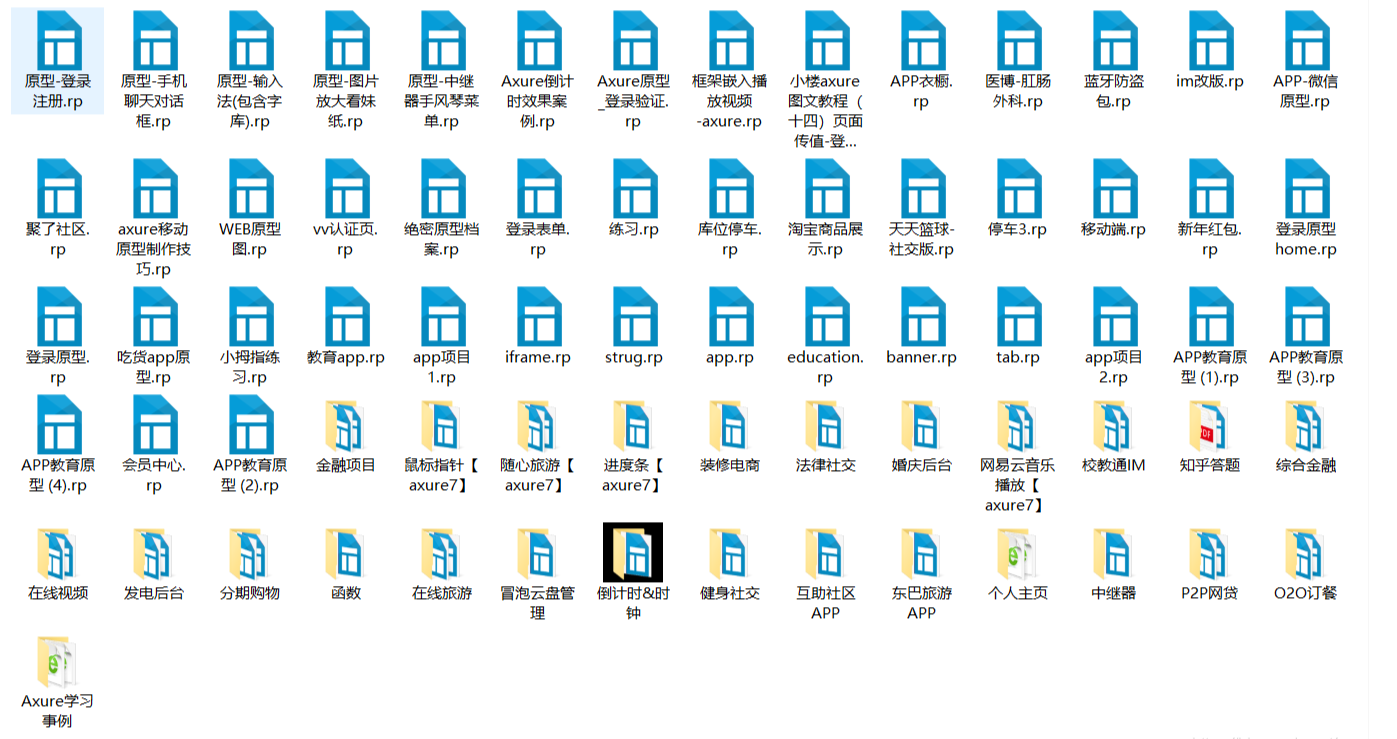Select the iframe.rp file icon

pyautogui.click(x=539, y=316)
